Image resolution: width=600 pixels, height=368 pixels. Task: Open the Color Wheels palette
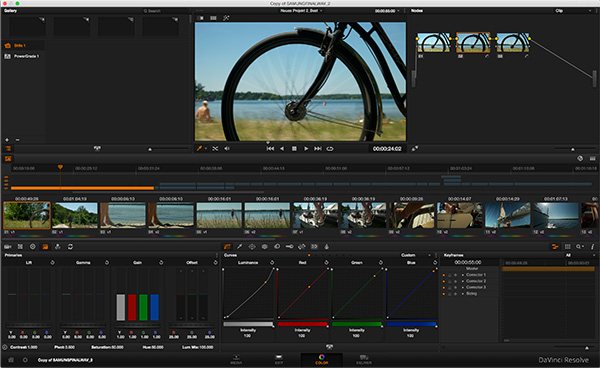tap(33, 247)
